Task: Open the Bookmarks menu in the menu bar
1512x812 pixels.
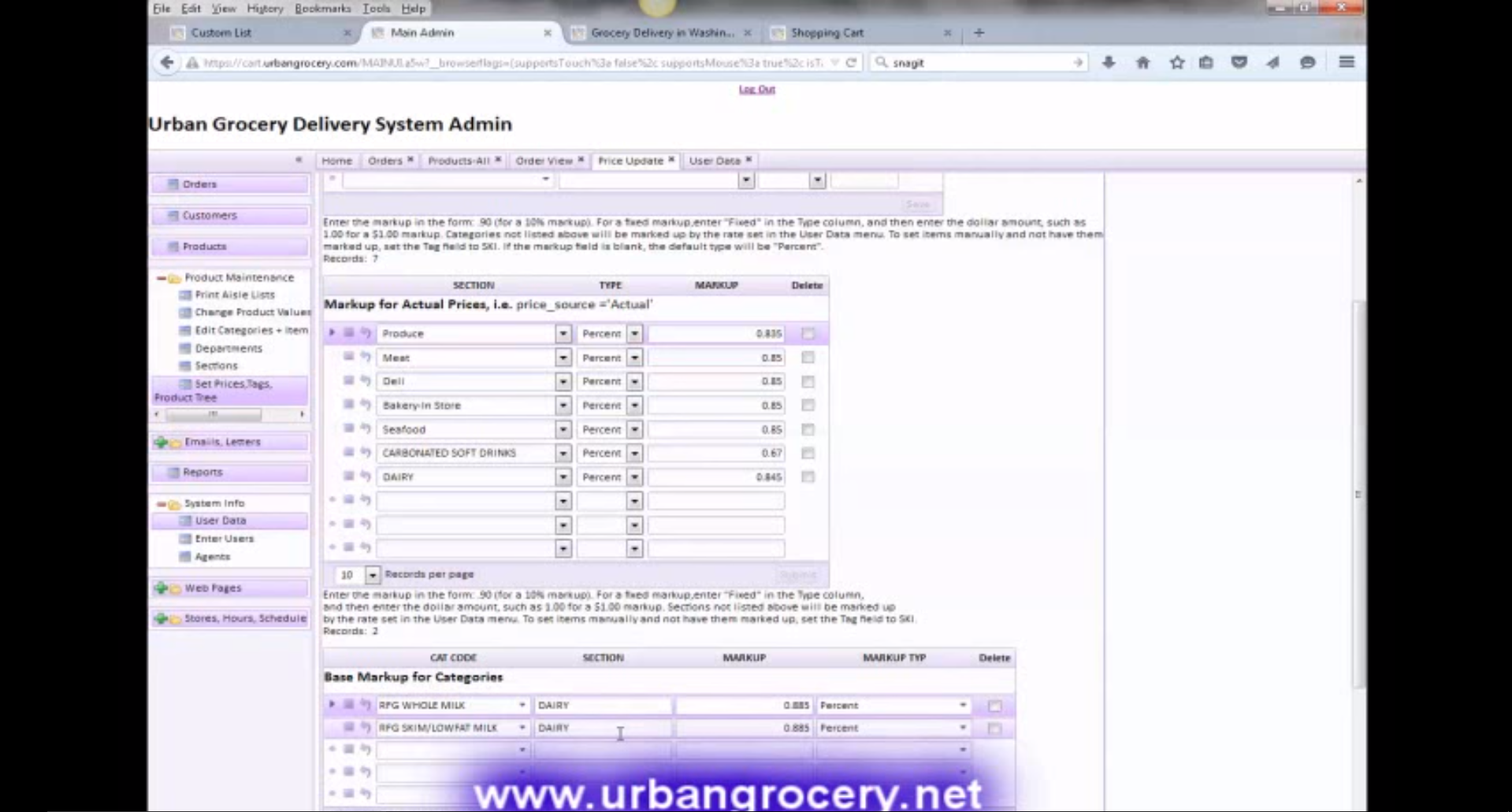Action: click(x=322, y=8)
